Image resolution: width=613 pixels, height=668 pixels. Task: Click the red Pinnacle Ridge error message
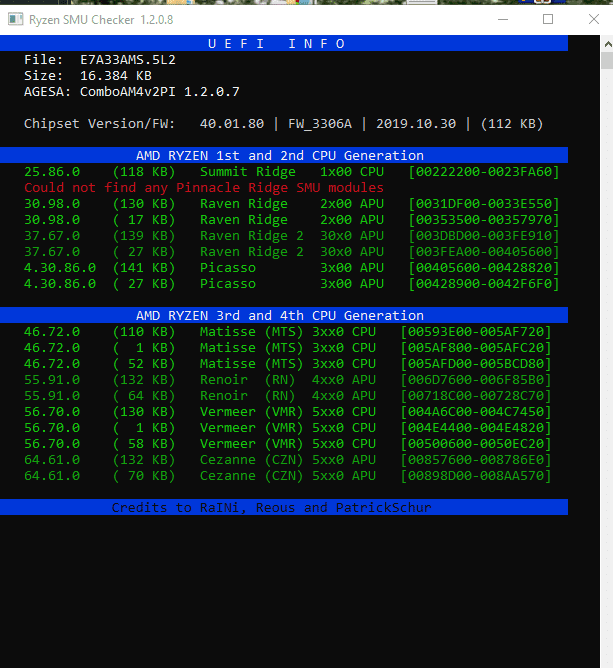[x=204, y=188]
